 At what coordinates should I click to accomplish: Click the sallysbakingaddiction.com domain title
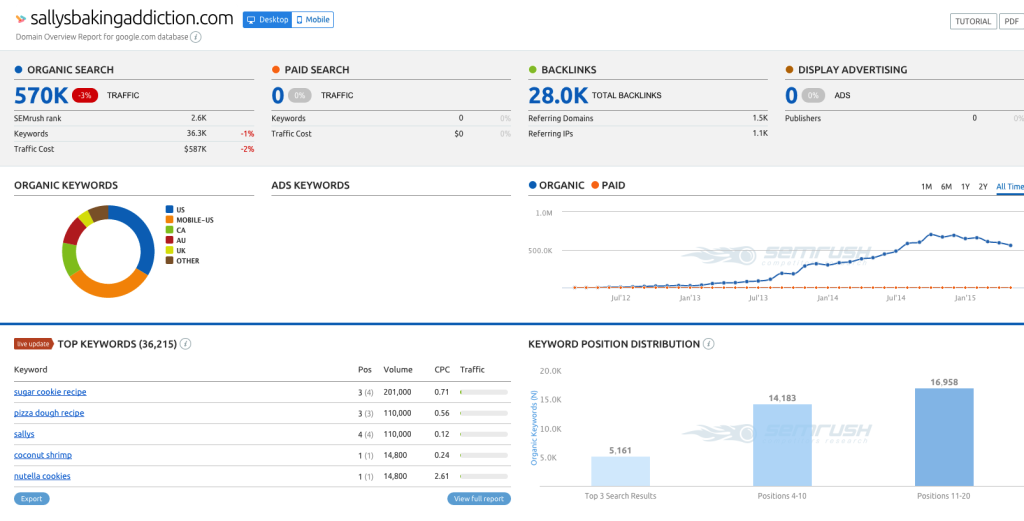tap(131, 19)
